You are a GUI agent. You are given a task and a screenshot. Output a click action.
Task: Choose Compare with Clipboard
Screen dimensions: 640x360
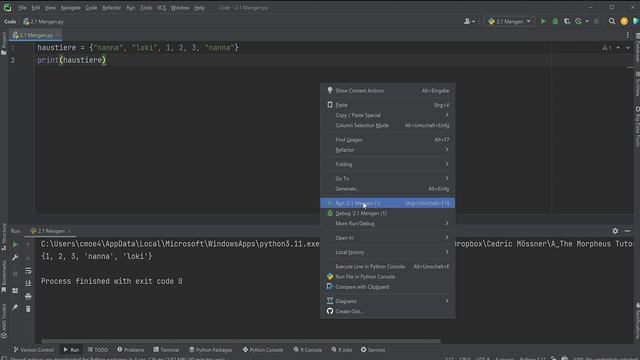tap(387, 287)
